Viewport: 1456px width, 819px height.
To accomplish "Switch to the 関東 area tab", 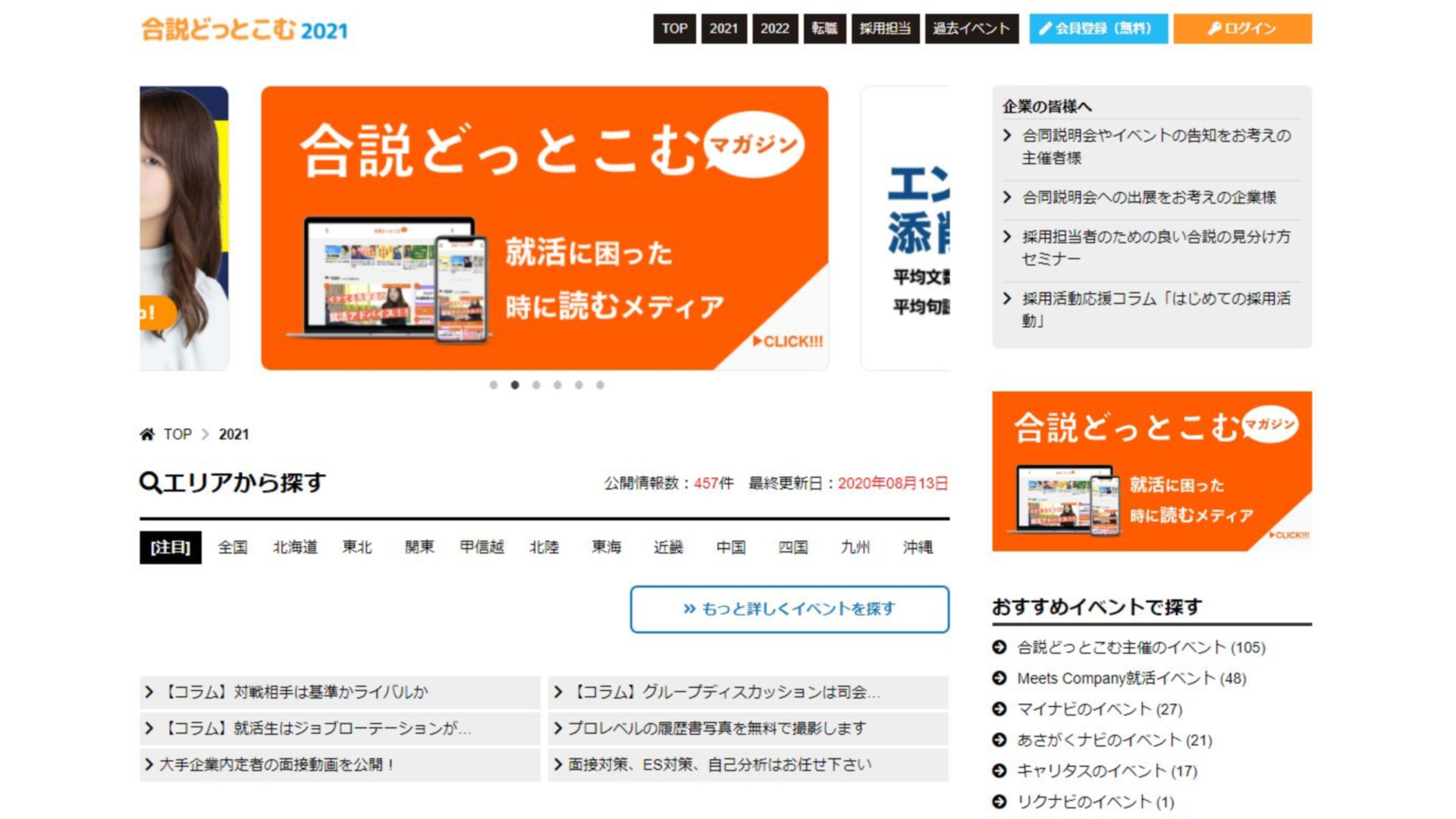I will click(x=419, y=548).
